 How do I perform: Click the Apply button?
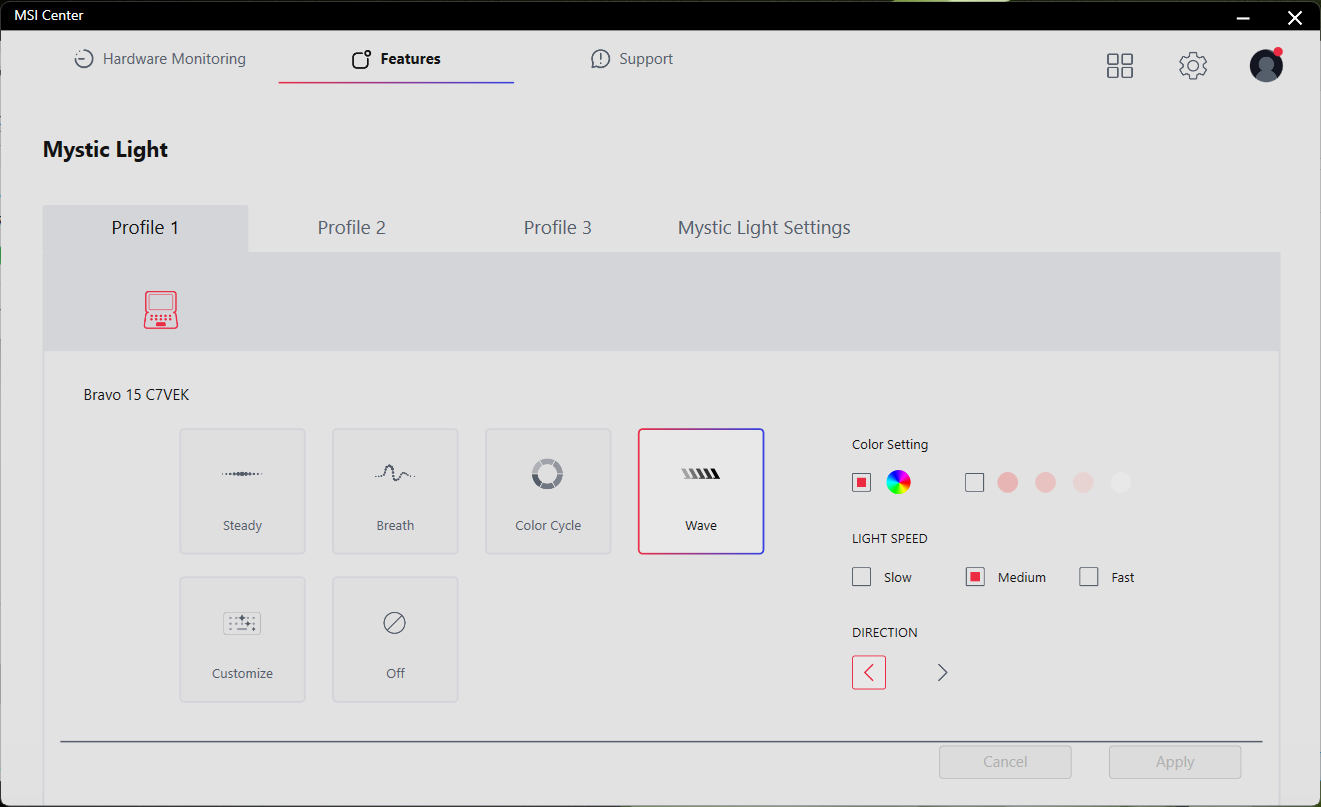click(1175, 762)
